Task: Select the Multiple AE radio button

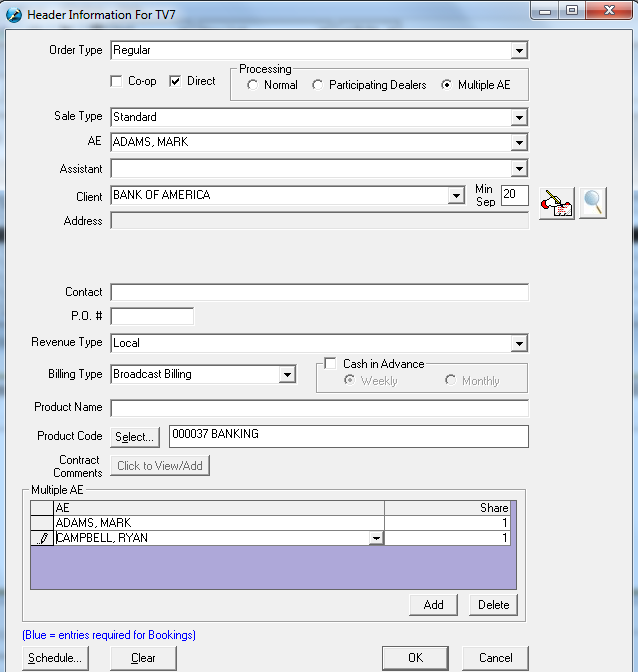Action: (447, 85)
